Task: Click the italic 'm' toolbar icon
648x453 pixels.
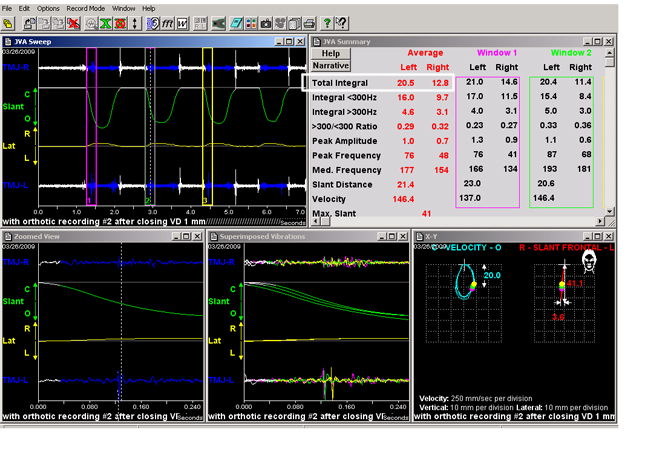Action: 167,22
